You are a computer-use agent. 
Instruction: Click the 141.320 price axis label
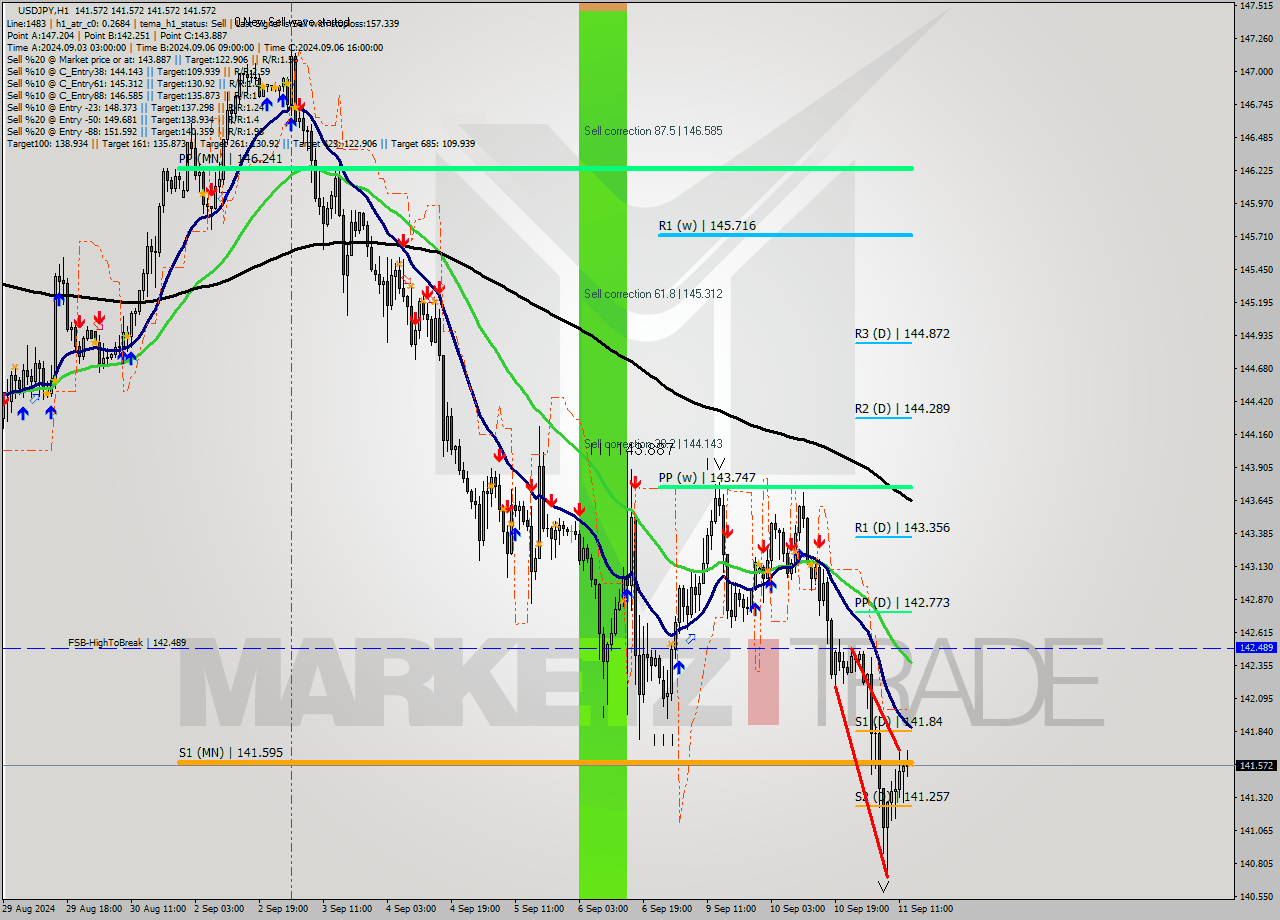pos(1256,798)
